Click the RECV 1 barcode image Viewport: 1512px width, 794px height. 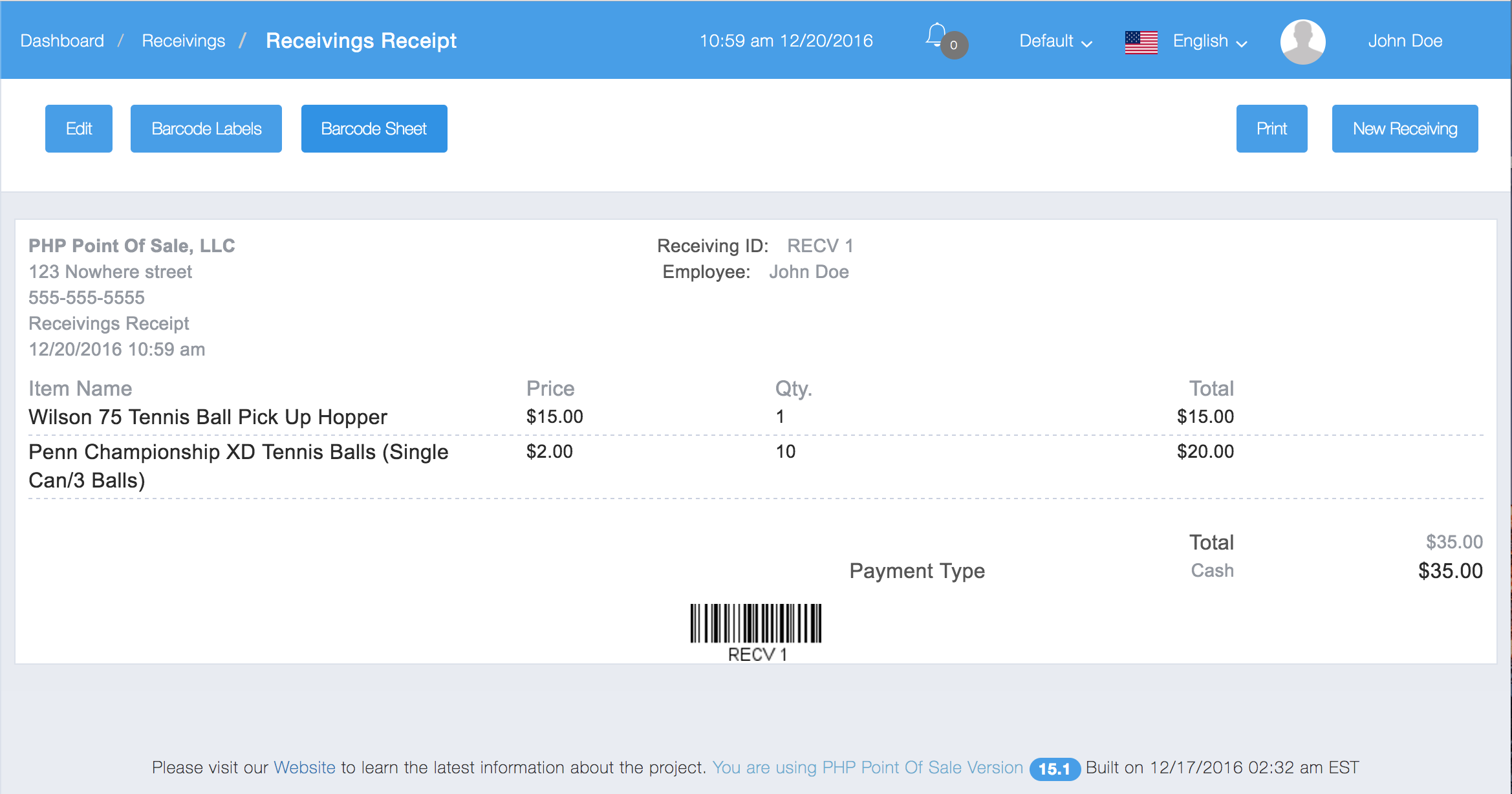pyautogui.click(x=756, y=623)
